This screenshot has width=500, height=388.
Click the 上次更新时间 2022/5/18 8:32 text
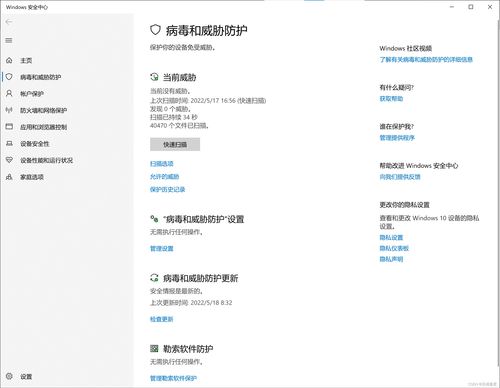pyautogui.click(x=191, y=303)
